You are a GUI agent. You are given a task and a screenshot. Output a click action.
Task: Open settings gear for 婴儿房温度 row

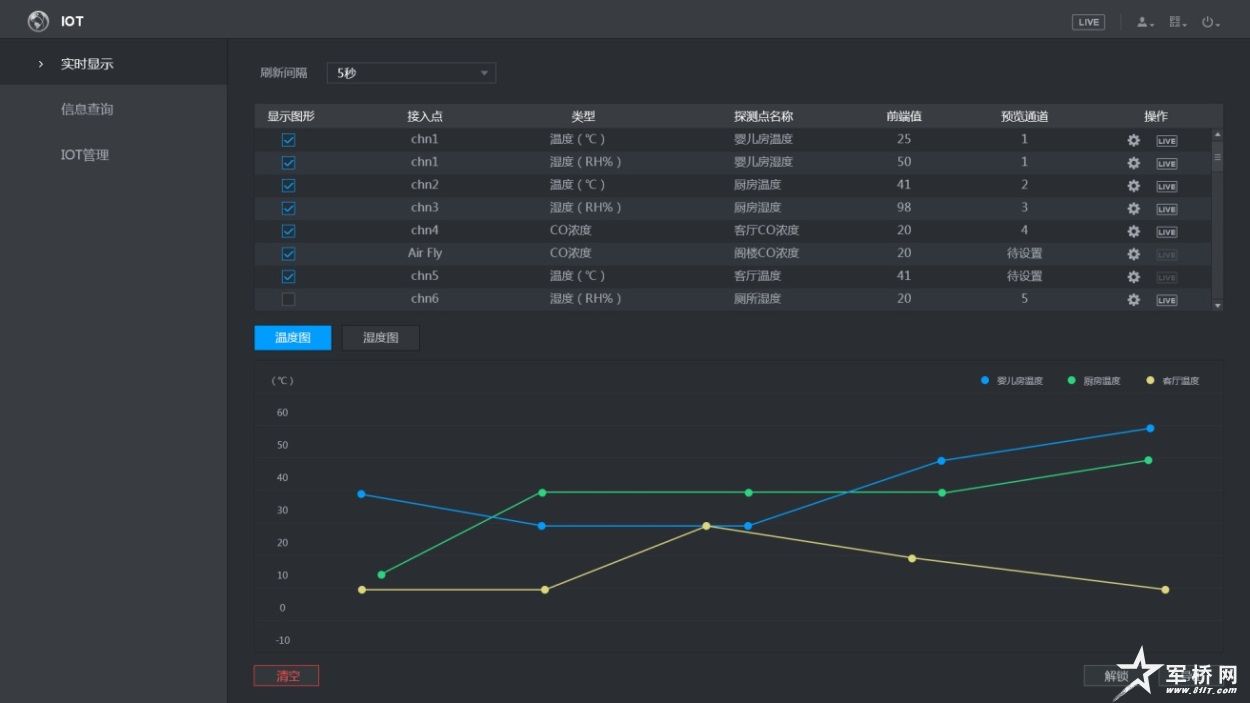1133,140
